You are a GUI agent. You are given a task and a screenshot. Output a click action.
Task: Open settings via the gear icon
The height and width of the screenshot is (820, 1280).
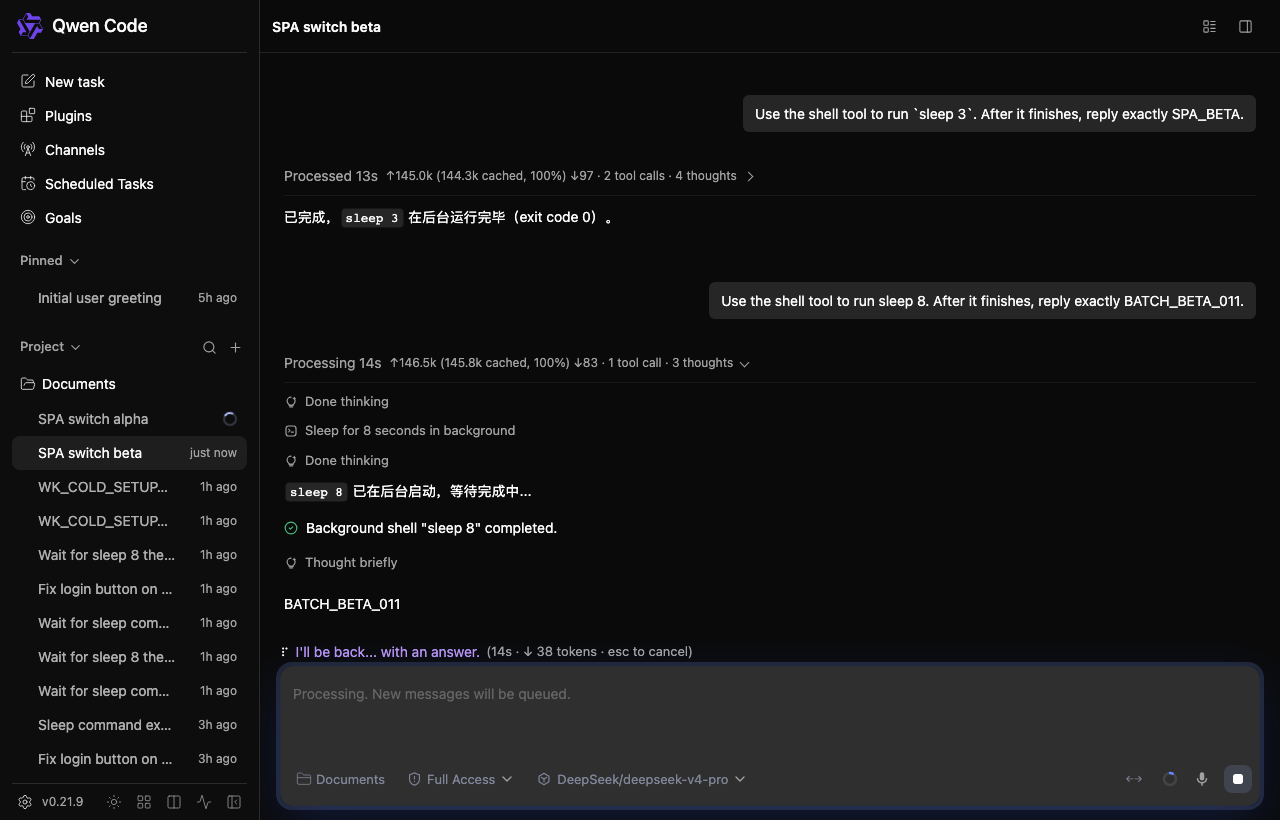tap(25, 802)
